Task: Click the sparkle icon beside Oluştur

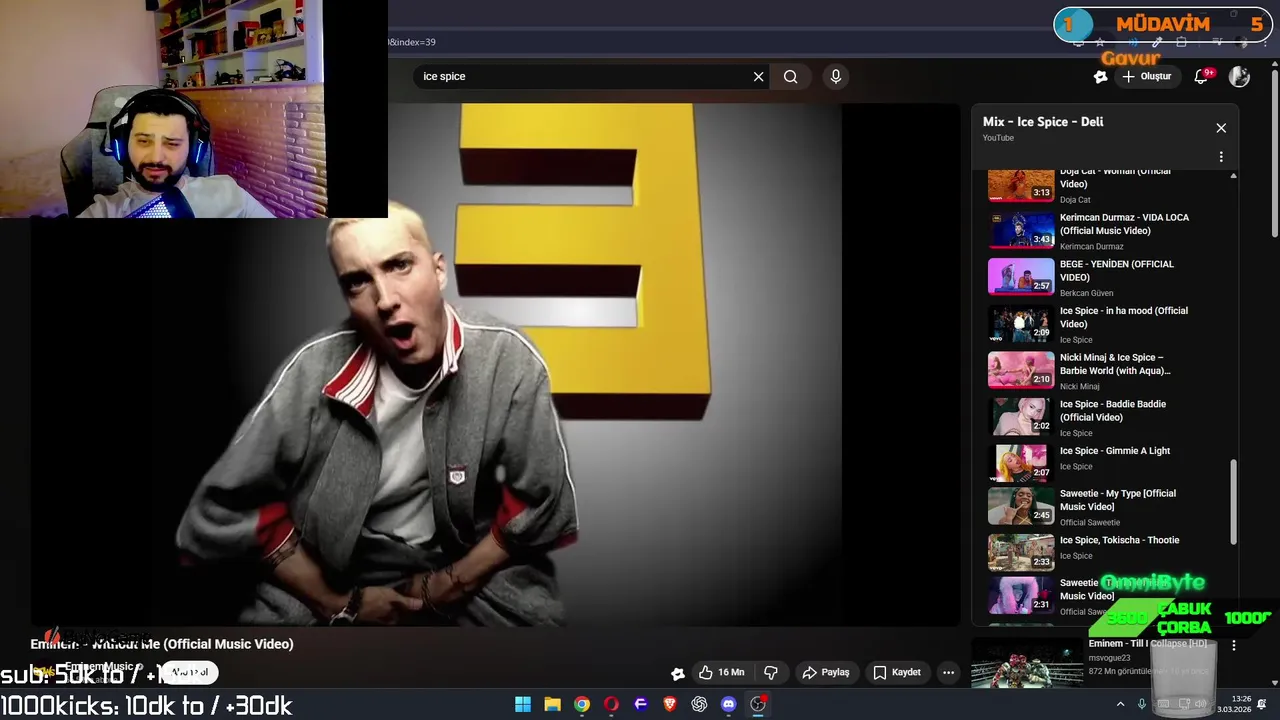Action: (1100, 76)
